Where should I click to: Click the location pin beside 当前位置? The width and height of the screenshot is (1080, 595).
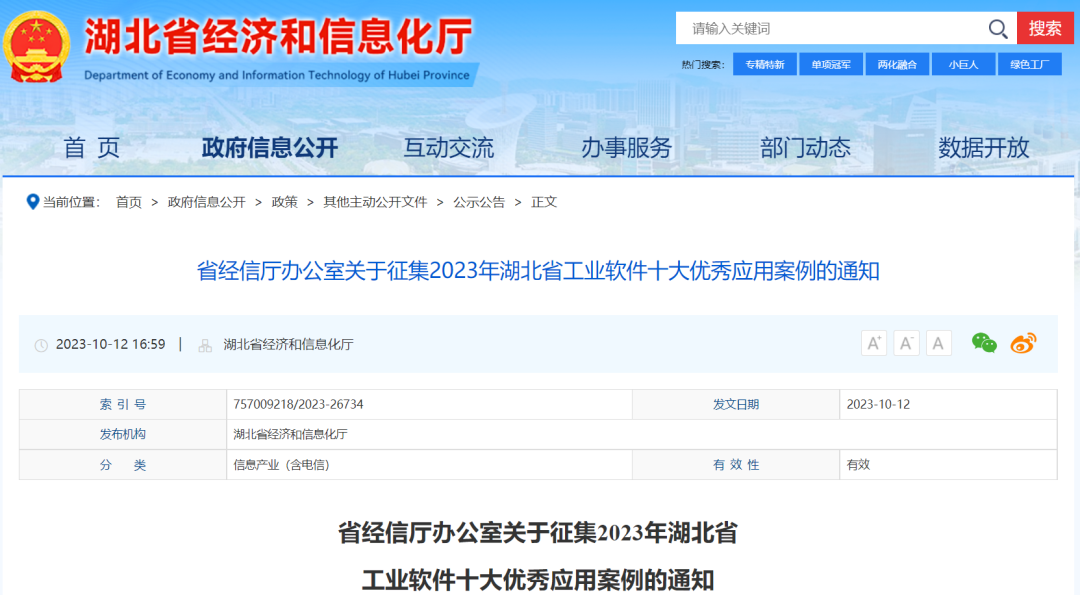[x=32, y=201]
